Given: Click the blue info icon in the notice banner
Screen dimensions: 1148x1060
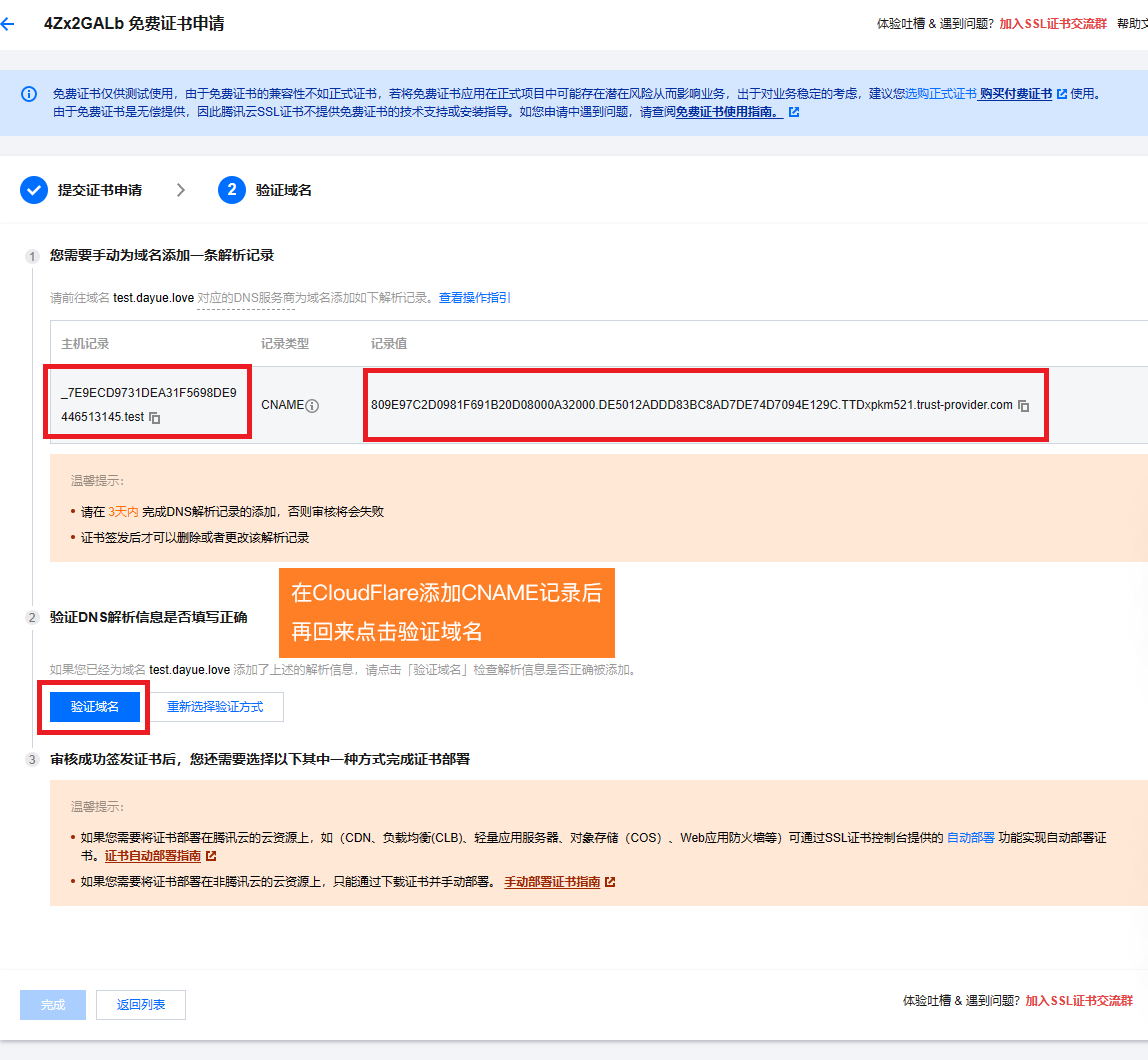Looking at the screenshot, I should [x=29, y=94].
